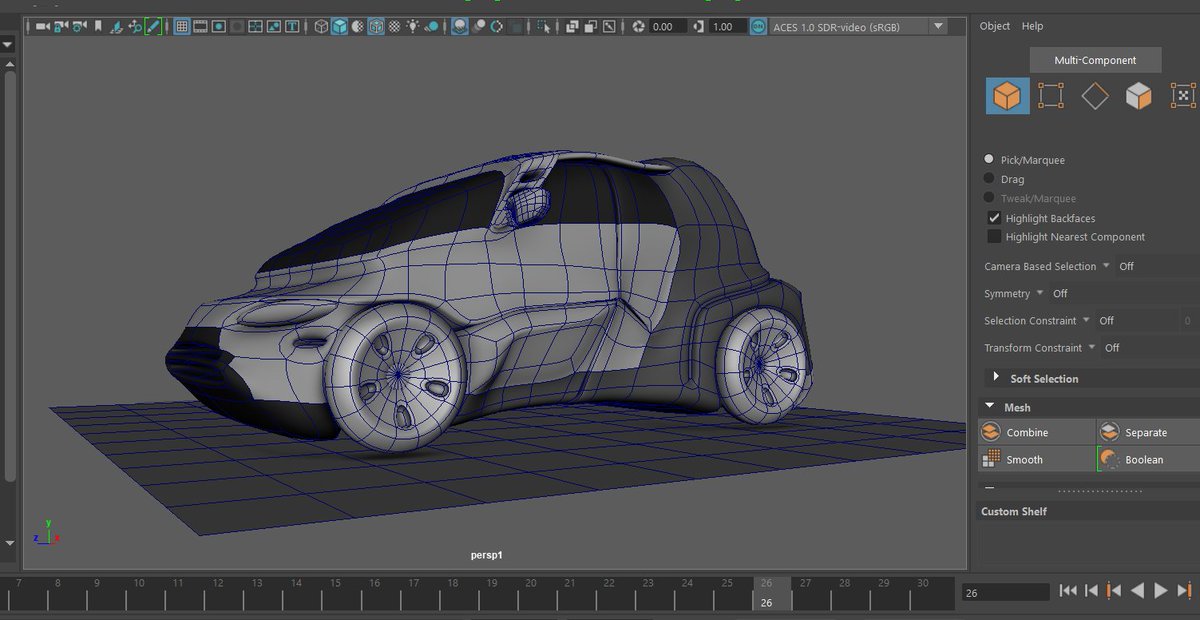Open Selection Constraint dropdown
This screenshot has width=1200, height=620.
[x=1086, y=320]
